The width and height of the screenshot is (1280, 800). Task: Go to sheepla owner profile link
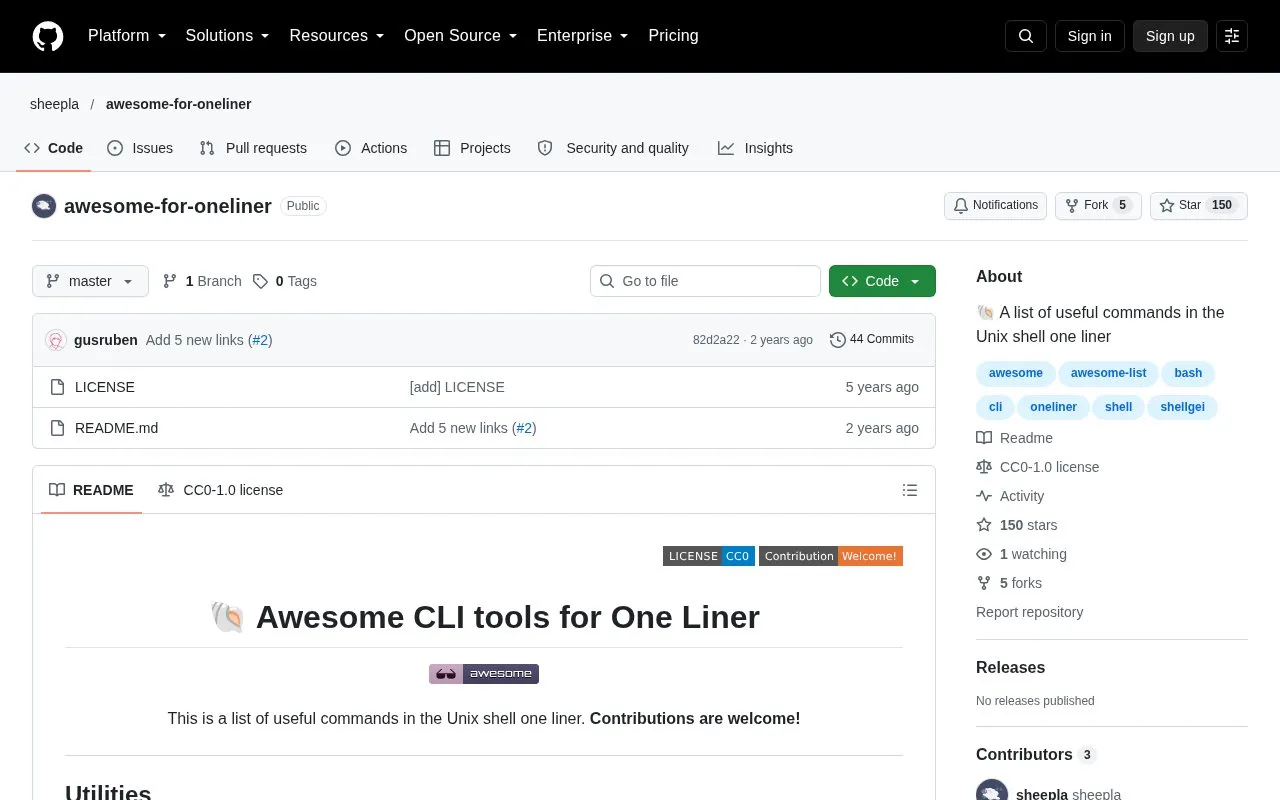[x=54, y=104]
